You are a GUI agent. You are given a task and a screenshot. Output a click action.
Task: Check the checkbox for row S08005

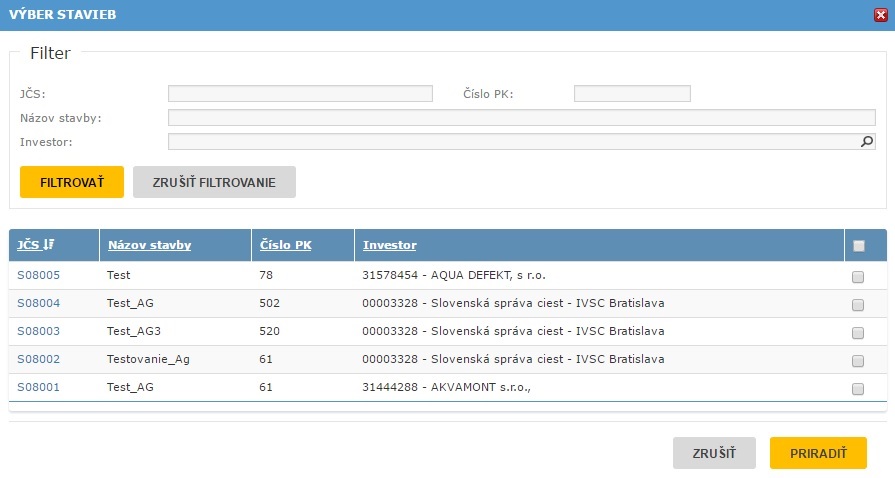tap(858, 277)
